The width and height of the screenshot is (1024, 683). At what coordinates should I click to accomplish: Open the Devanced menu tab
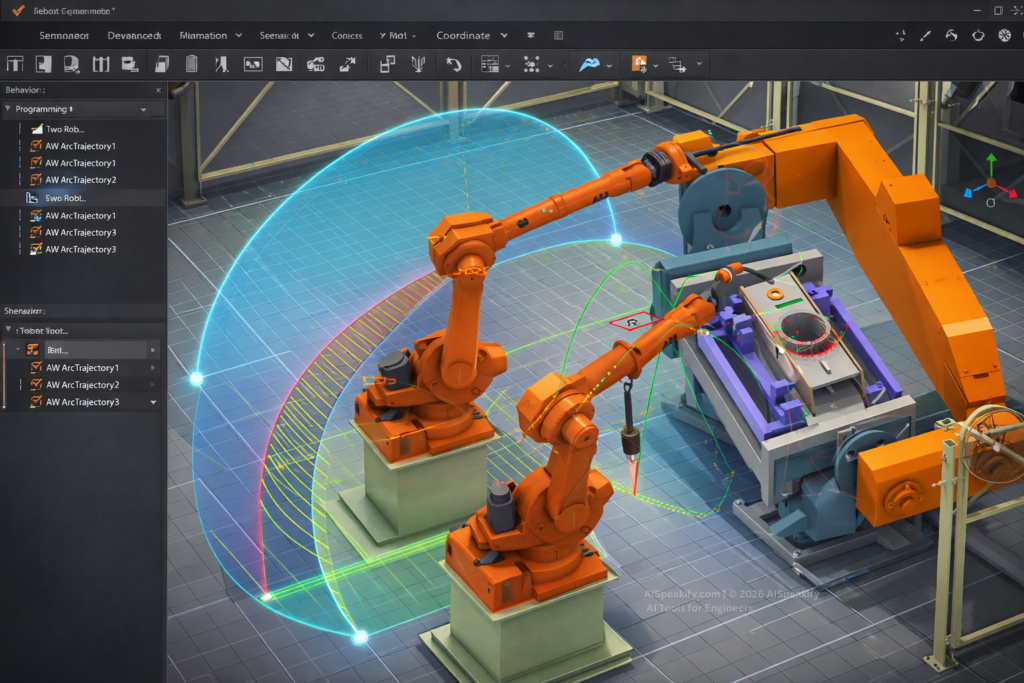pos(134,36)
